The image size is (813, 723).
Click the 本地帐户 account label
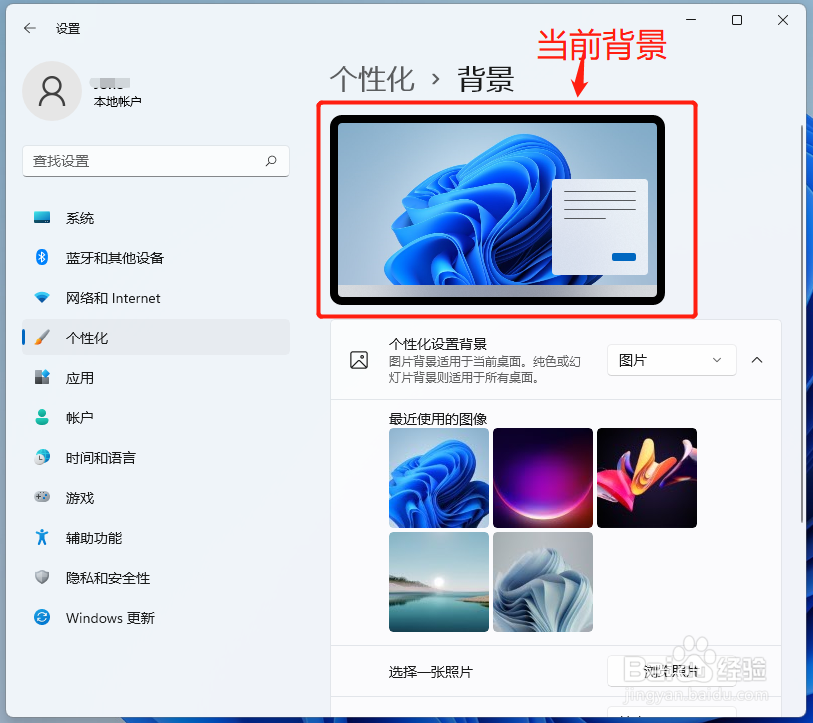pos(117,101)
